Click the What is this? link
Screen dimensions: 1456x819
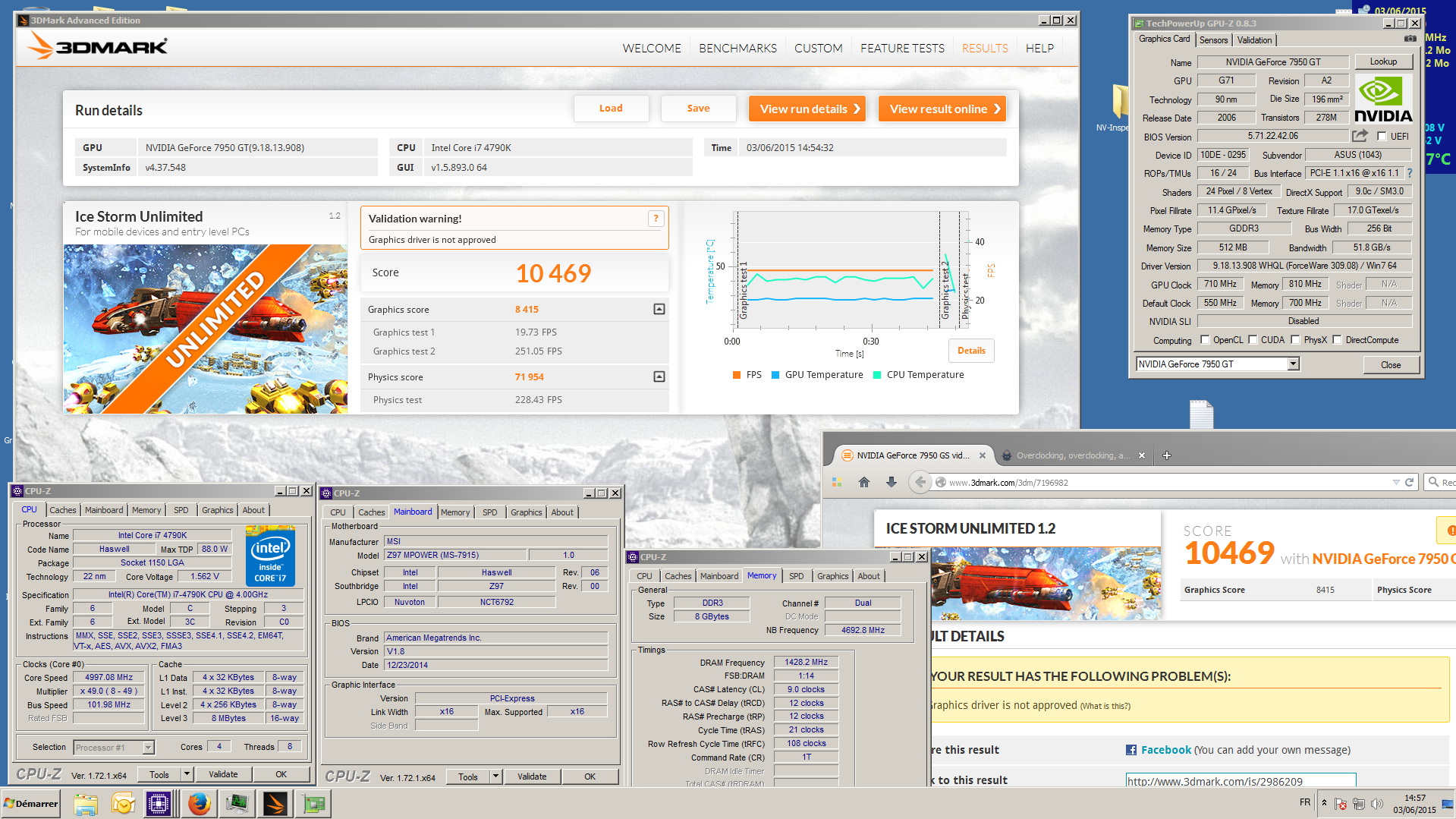pyautogui.click(x=1105, y=706)
